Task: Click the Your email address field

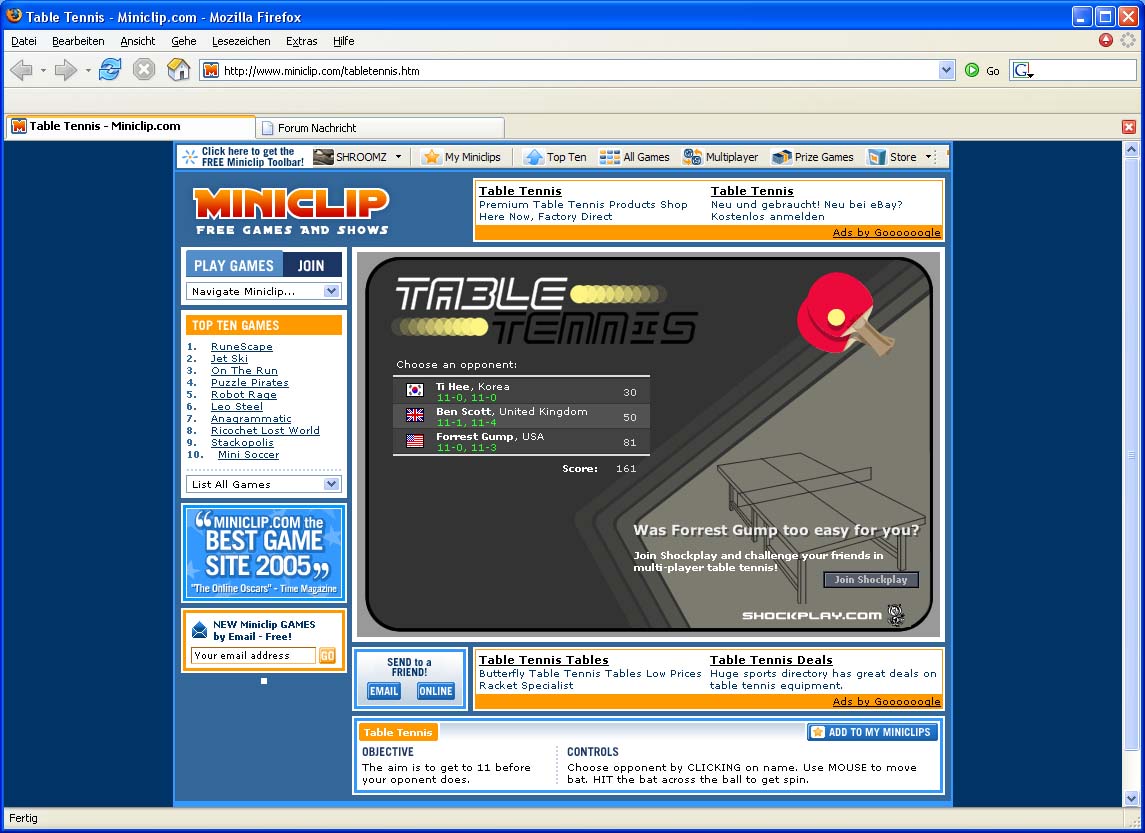Action: (253, 656)
